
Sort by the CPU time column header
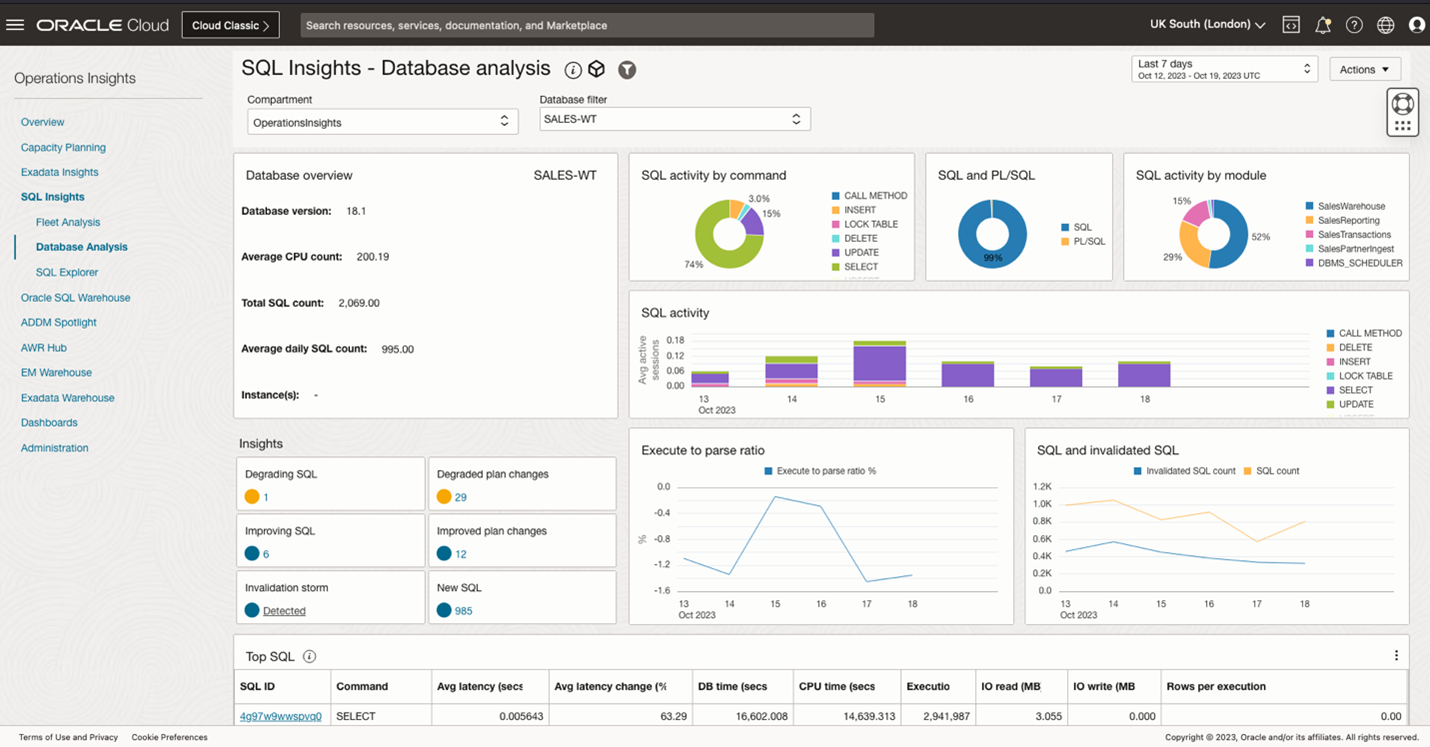tap(847, 687)
